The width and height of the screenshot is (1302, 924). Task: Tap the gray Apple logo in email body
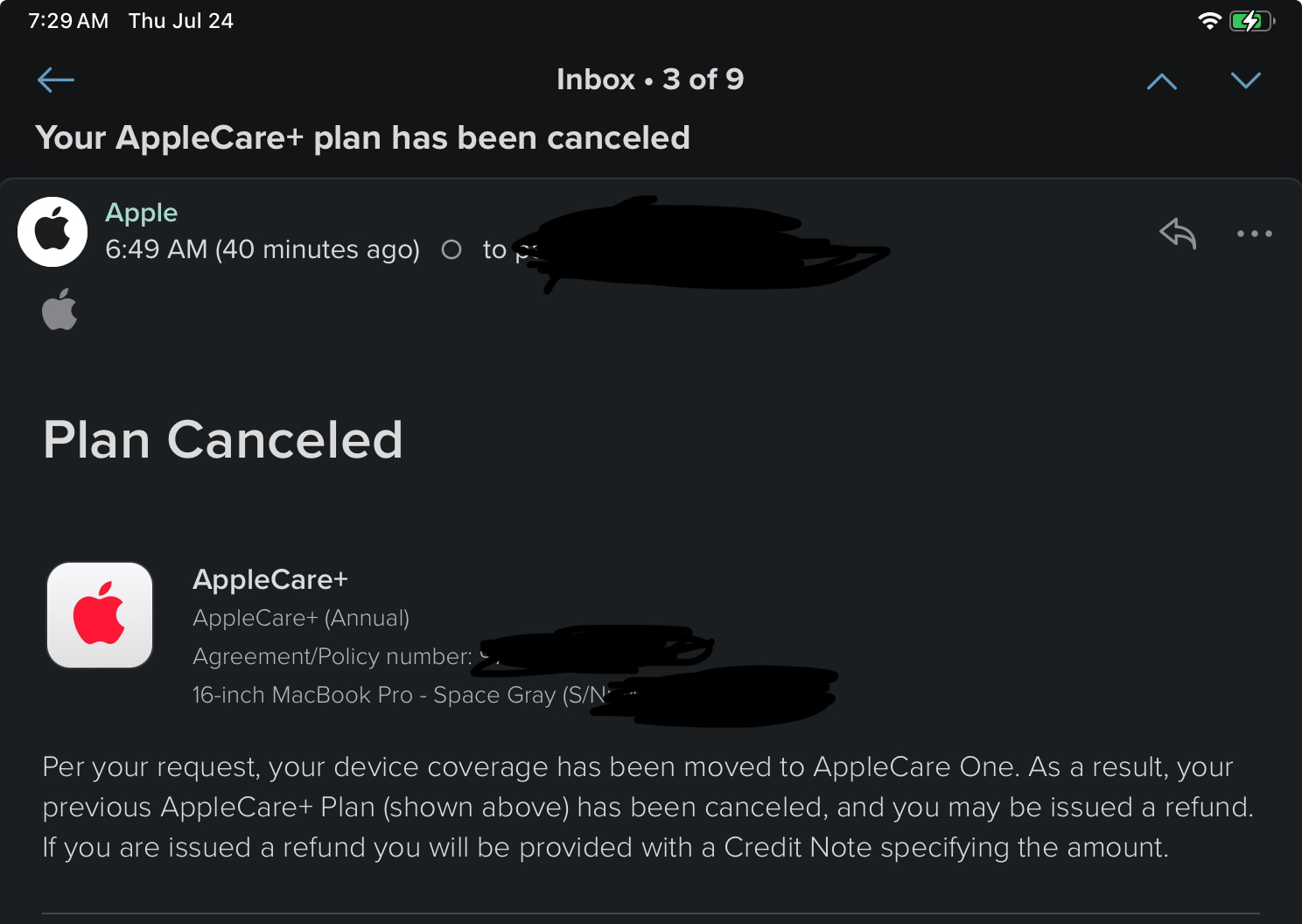(x=59, y=310)
